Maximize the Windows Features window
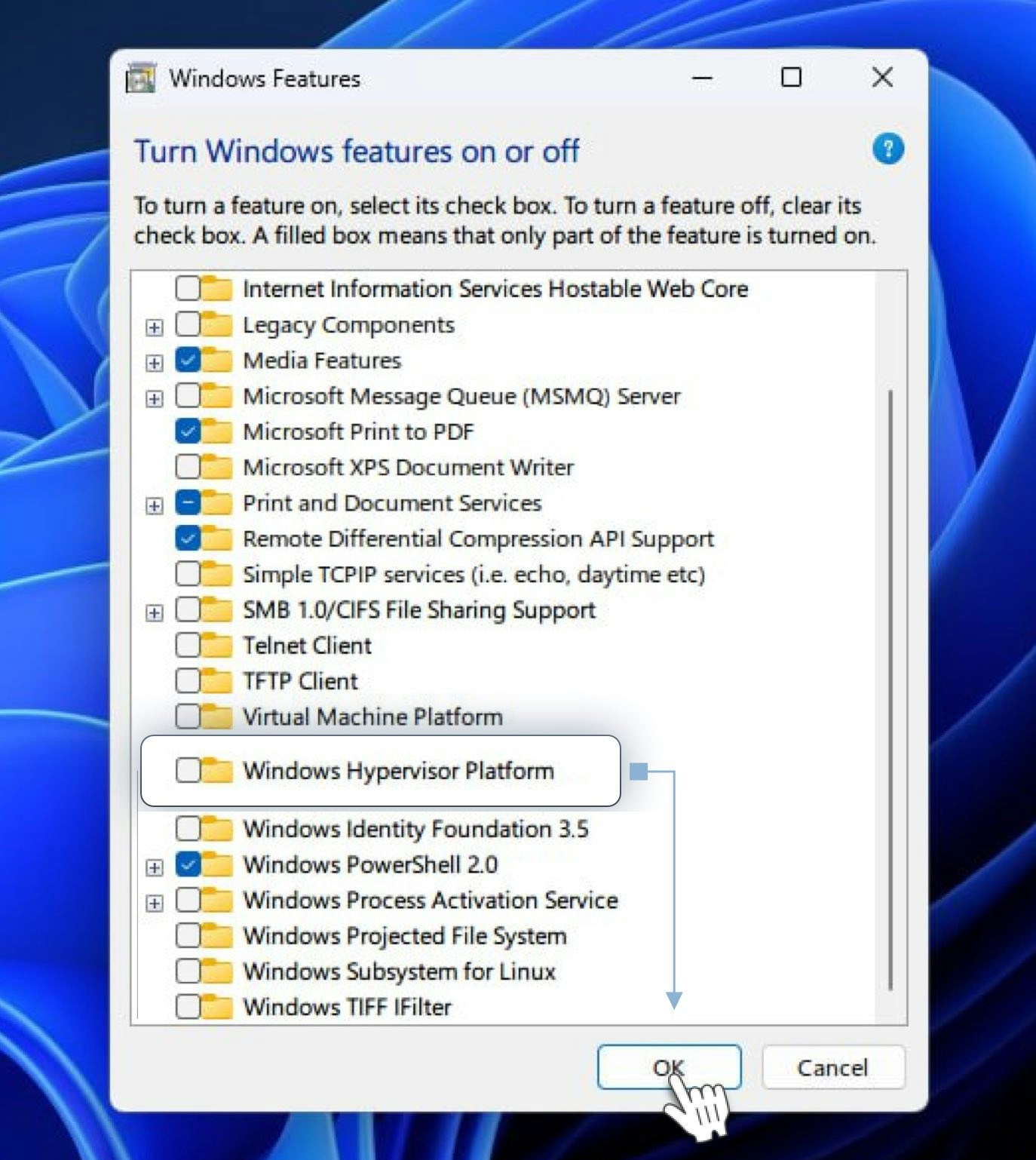The height and width of the screenshot is (1160, 1036). coord(791,78)
